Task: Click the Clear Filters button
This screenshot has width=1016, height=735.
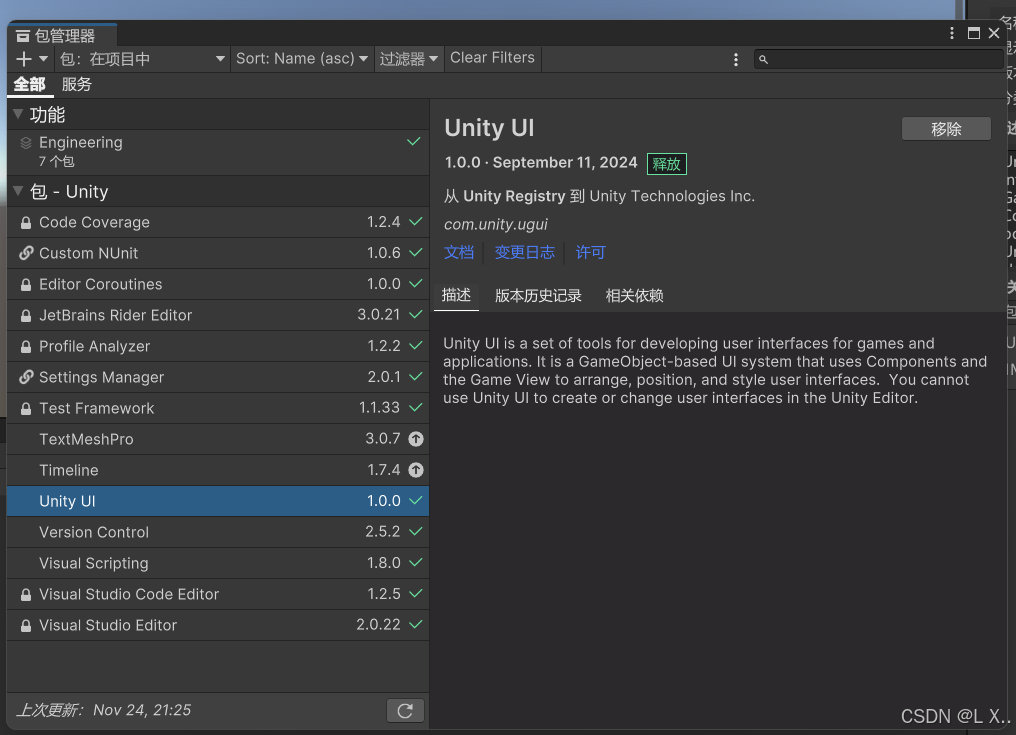Action: click(492, 58)
